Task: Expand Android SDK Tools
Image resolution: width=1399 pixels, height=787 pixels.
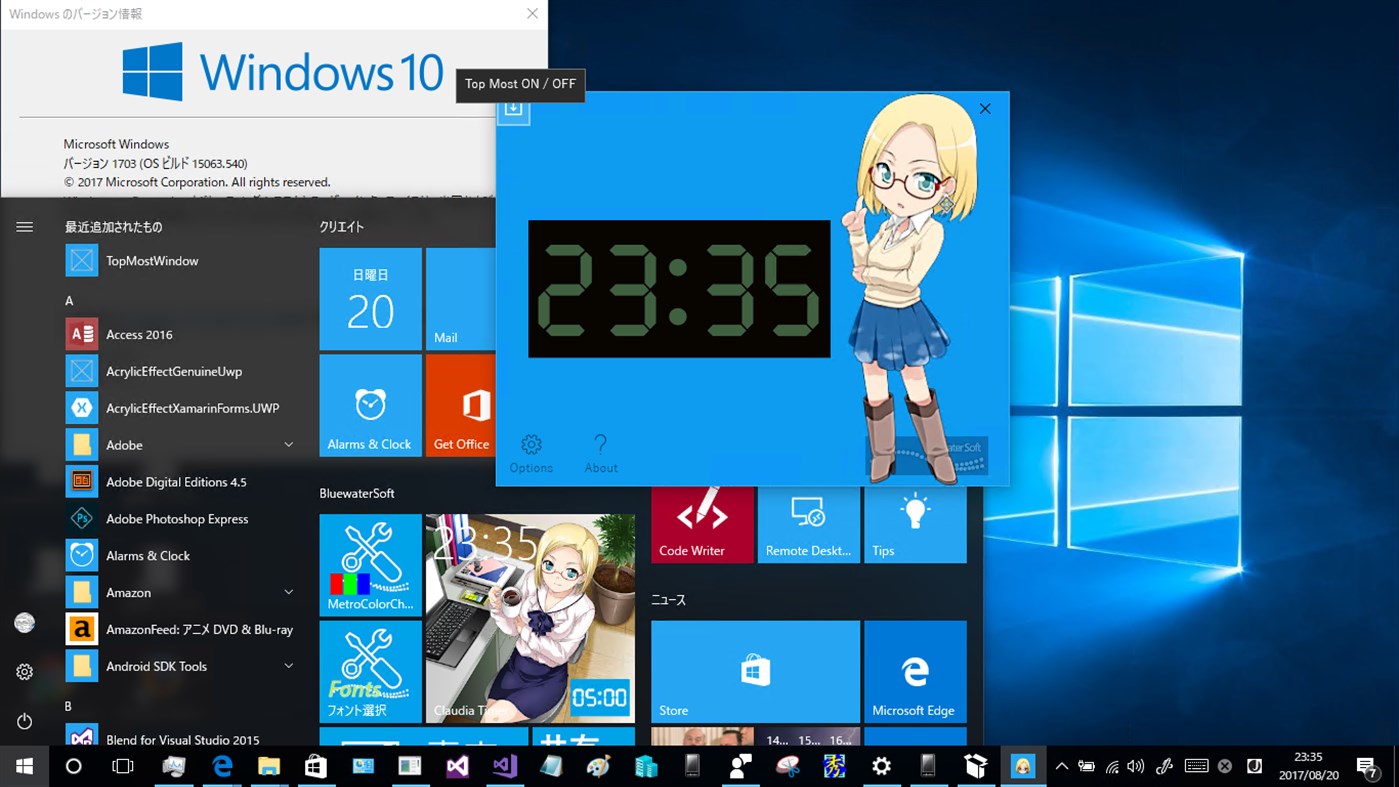Action: coord(288,665)
